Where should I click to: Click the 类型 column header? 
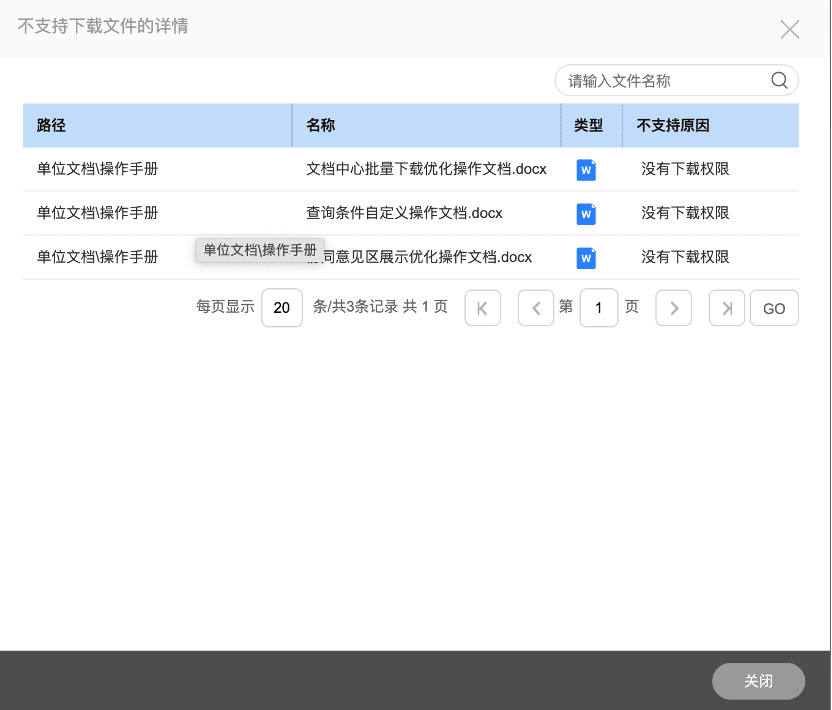click(x=592, y=125)
